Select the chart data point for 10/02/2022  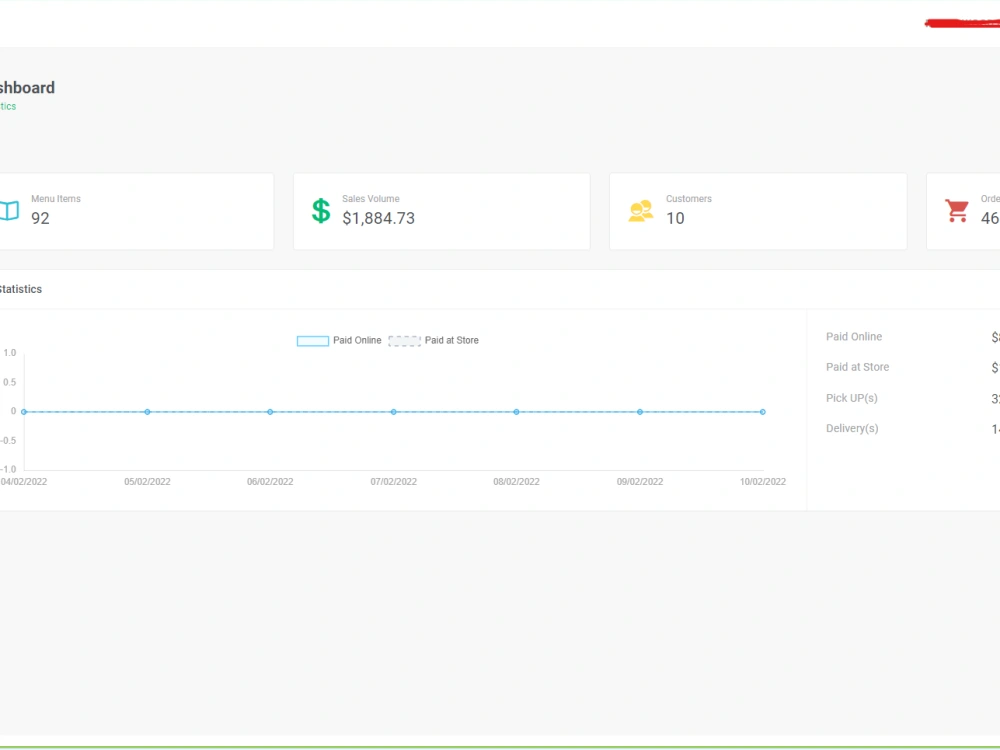tap(763, 412)
